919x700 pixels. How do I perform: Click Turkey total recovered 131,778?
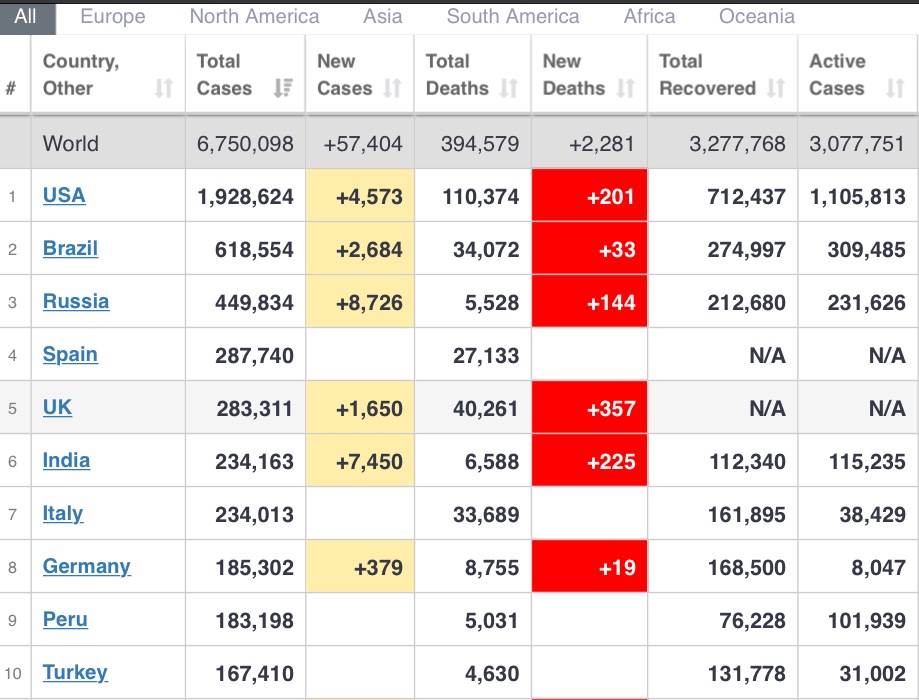click(x=747, y=674)
